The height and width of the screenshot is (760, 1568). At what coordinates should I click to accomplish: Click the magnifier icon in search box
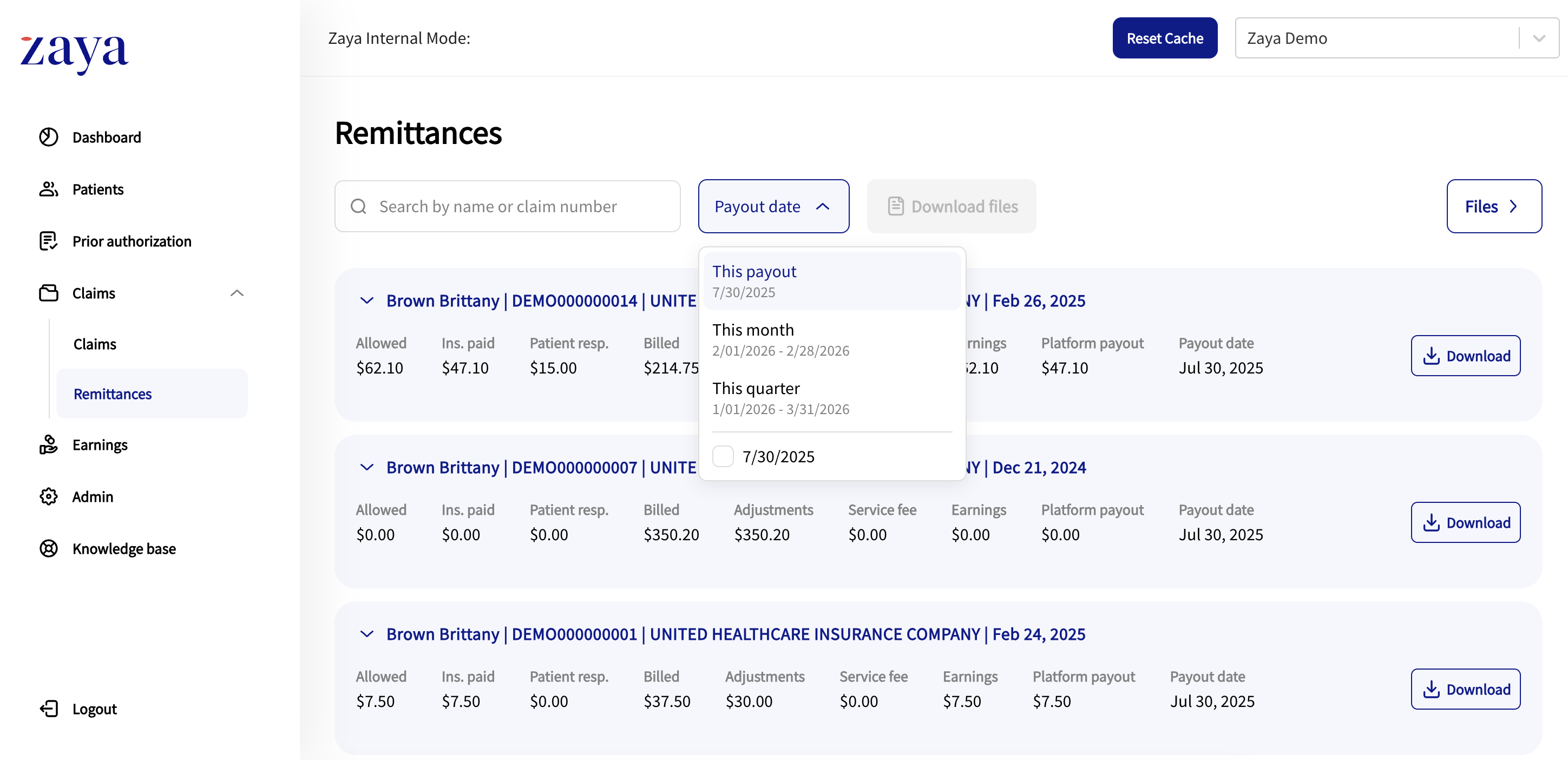358,206
